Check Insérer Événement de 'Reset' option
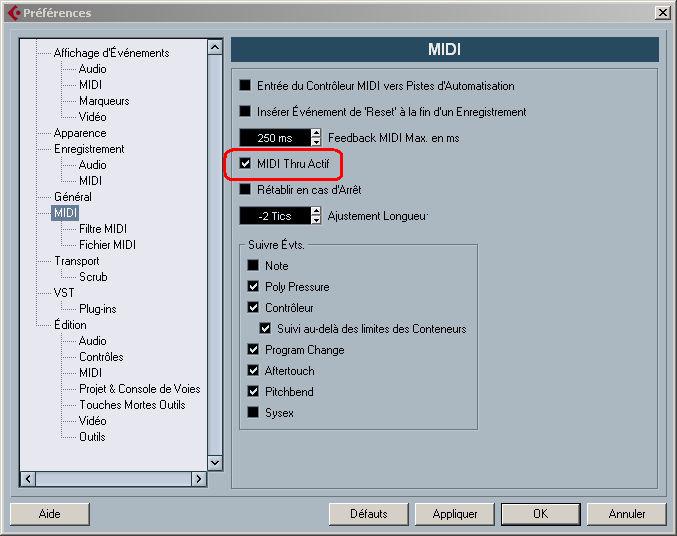Screen dimensions: 677x536 (x=245, y=111)
